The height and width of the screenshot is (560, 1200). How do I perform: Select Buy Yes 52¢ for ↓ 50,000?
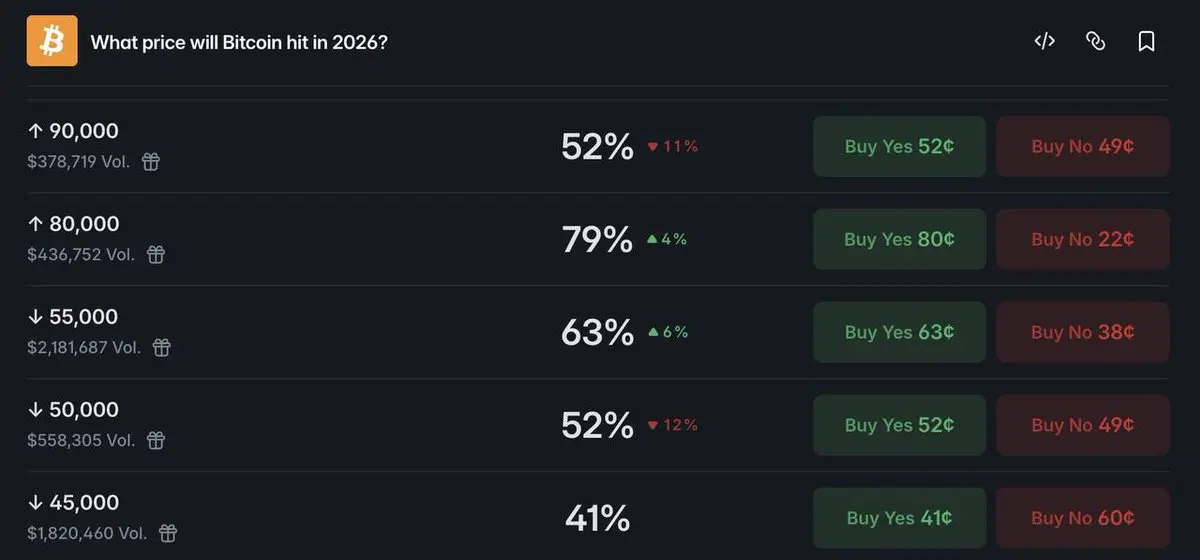point(899,426)
